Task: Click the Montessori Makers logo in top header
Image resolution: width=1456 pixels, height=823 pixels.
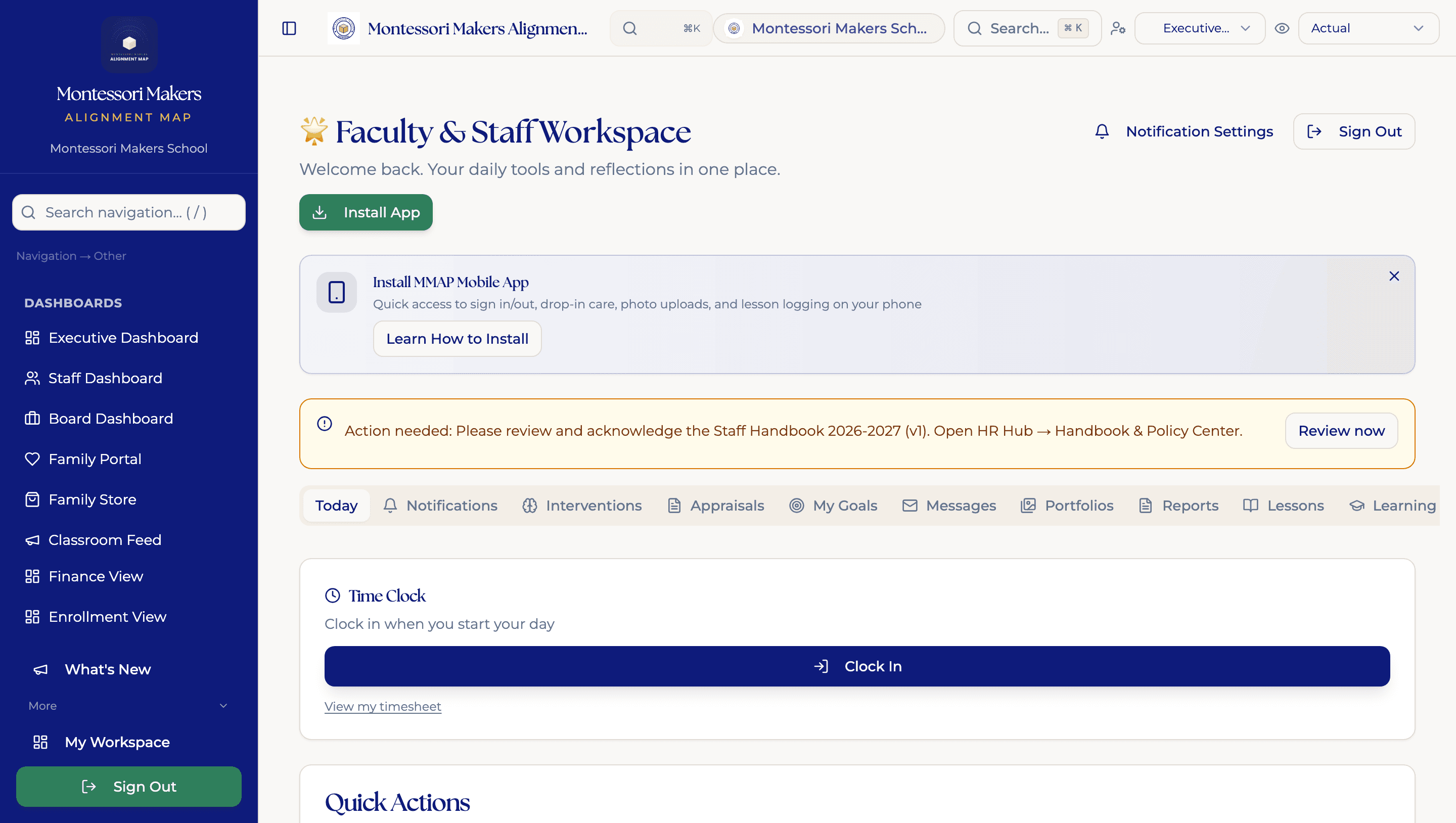Action: [x=343, y=28]
